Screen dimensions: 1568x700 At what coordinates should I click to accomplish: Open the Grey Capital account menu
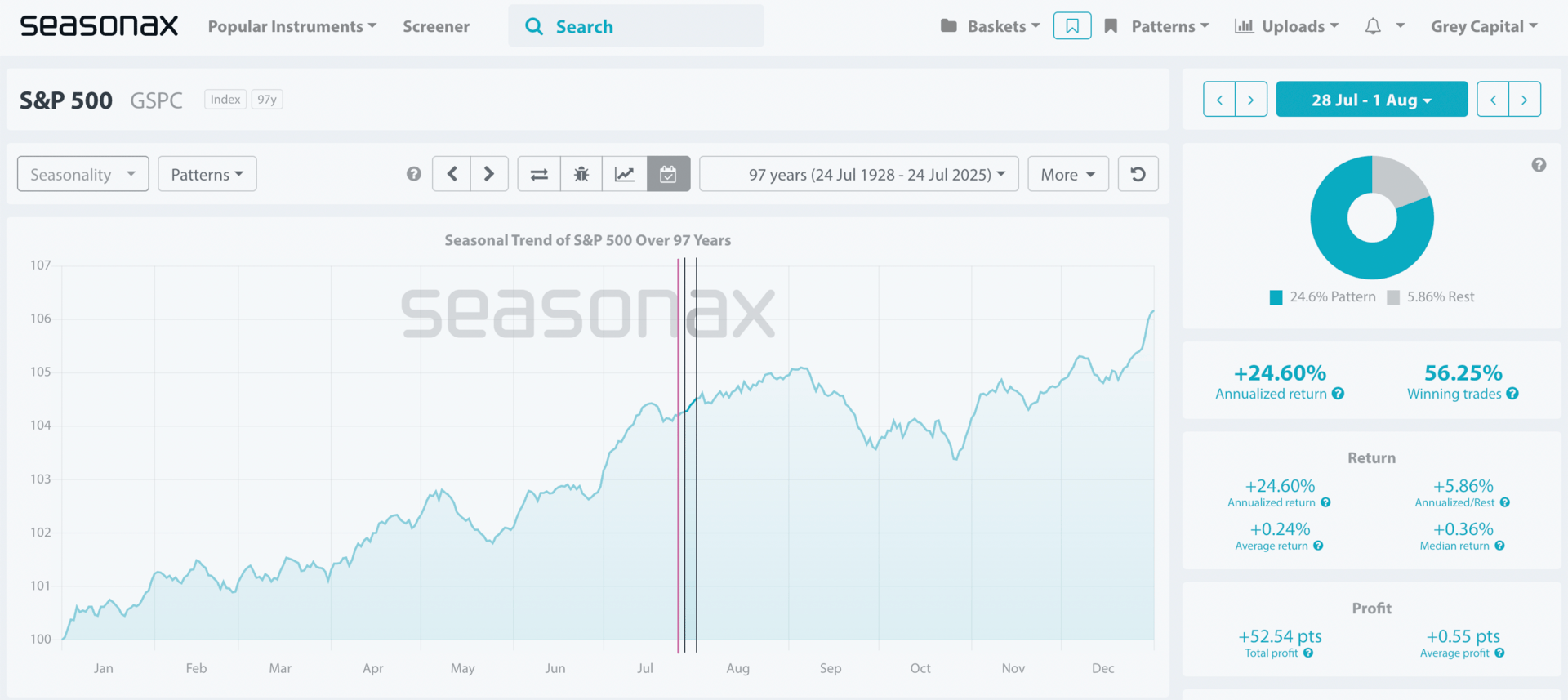pyautogui.click(x=1484, y=26)
